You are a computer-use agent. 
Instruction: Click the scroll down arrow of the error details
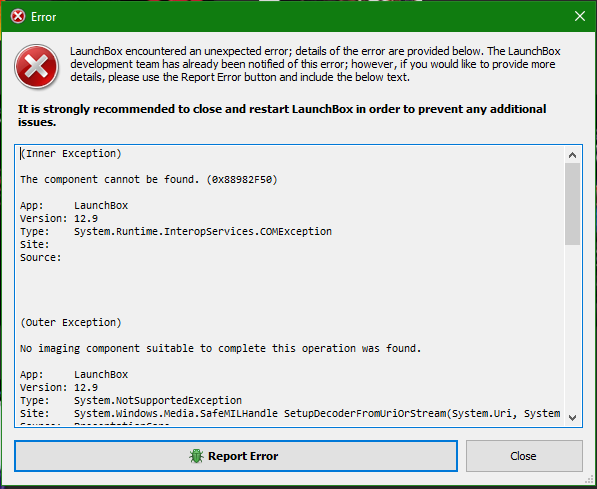tap(572, 417)
